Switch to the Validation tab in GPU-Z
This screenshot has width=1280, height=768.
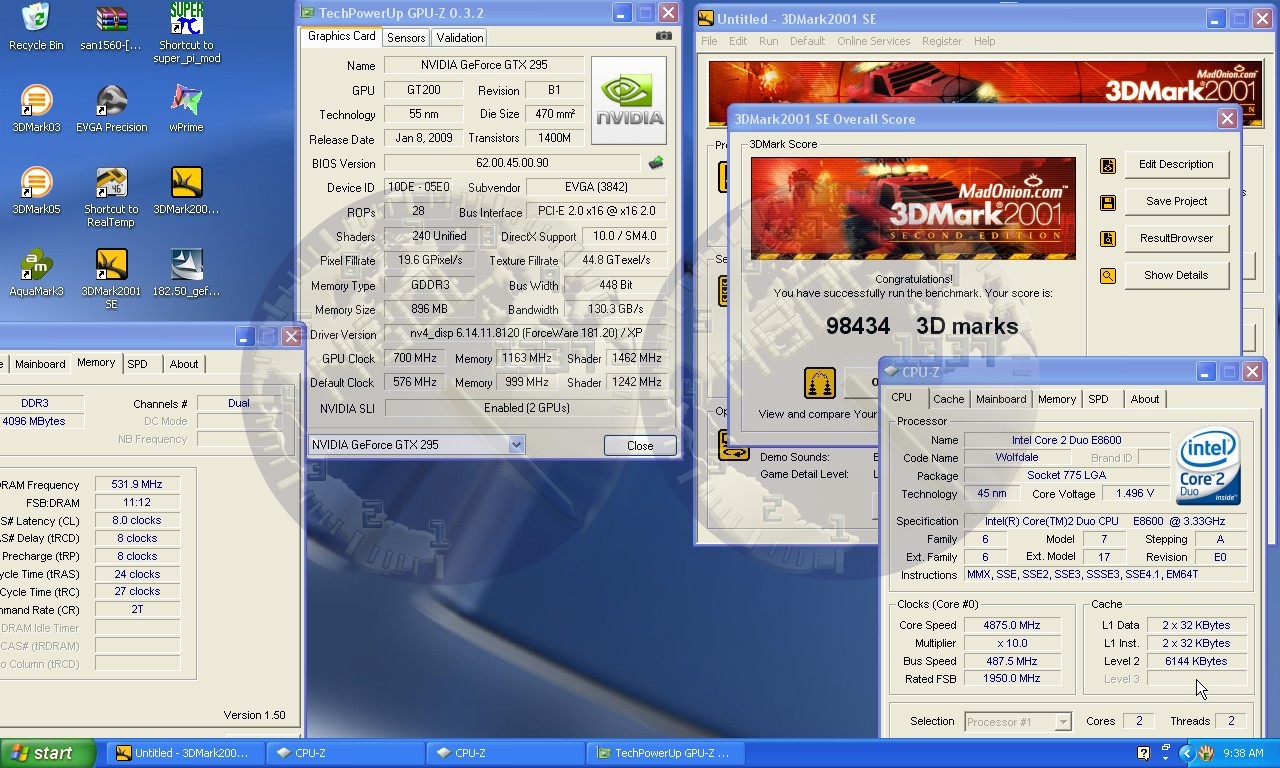click(460, 37)
